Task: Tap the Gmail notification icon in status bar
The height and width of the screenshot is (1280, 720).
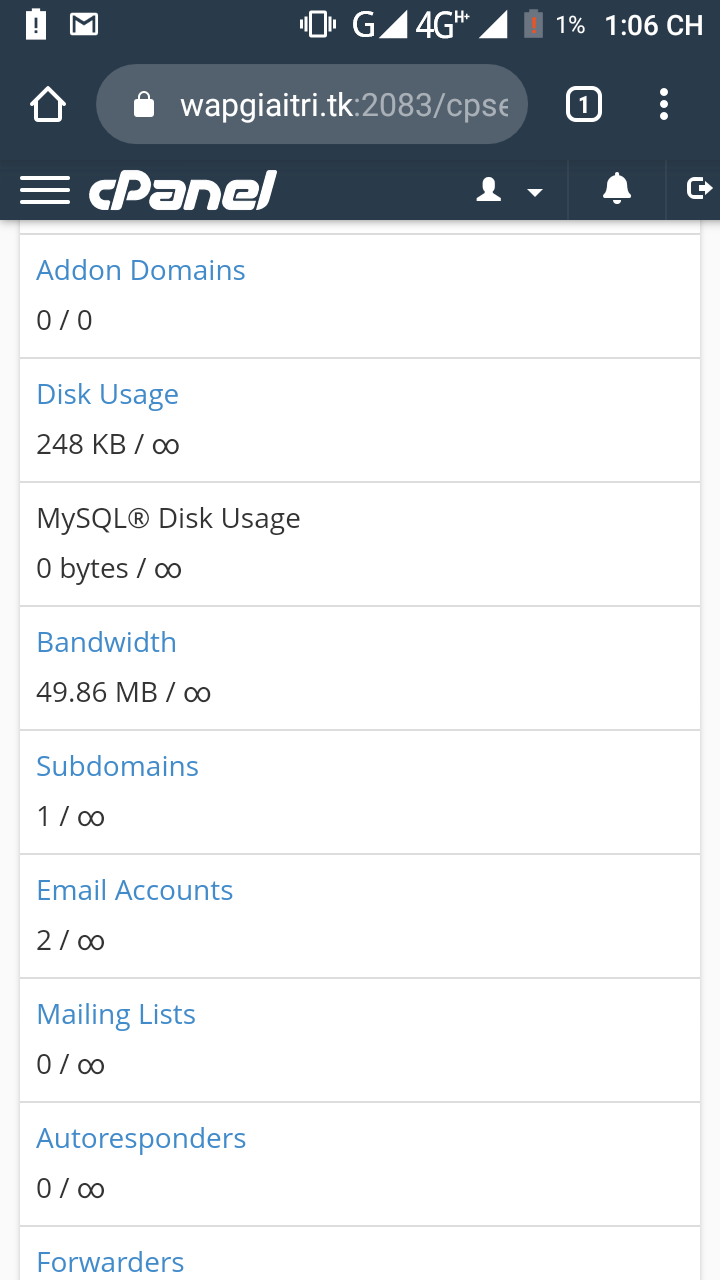Action: [x=84, y=25]
